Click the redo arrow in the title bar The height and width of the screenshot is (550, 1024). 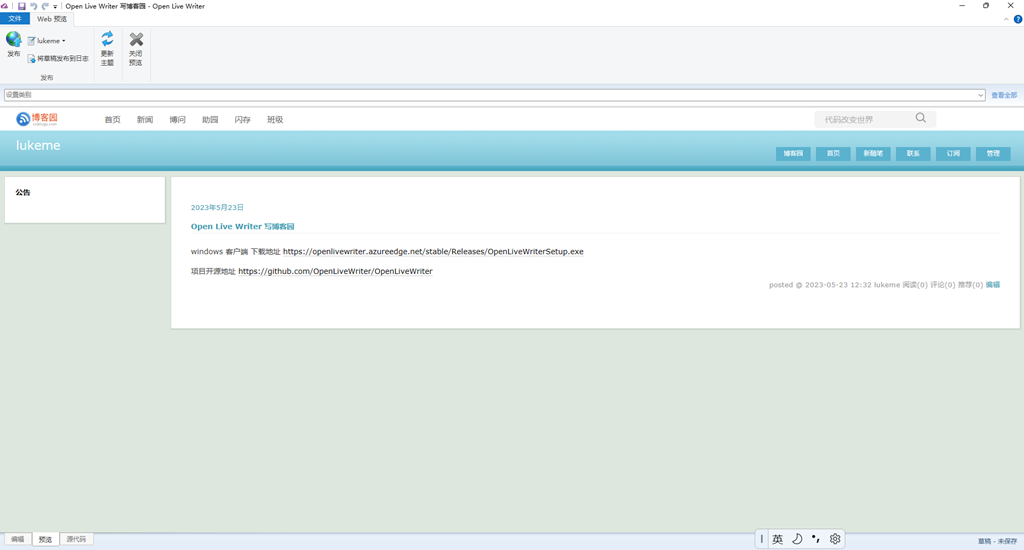[x=45, y=6]
